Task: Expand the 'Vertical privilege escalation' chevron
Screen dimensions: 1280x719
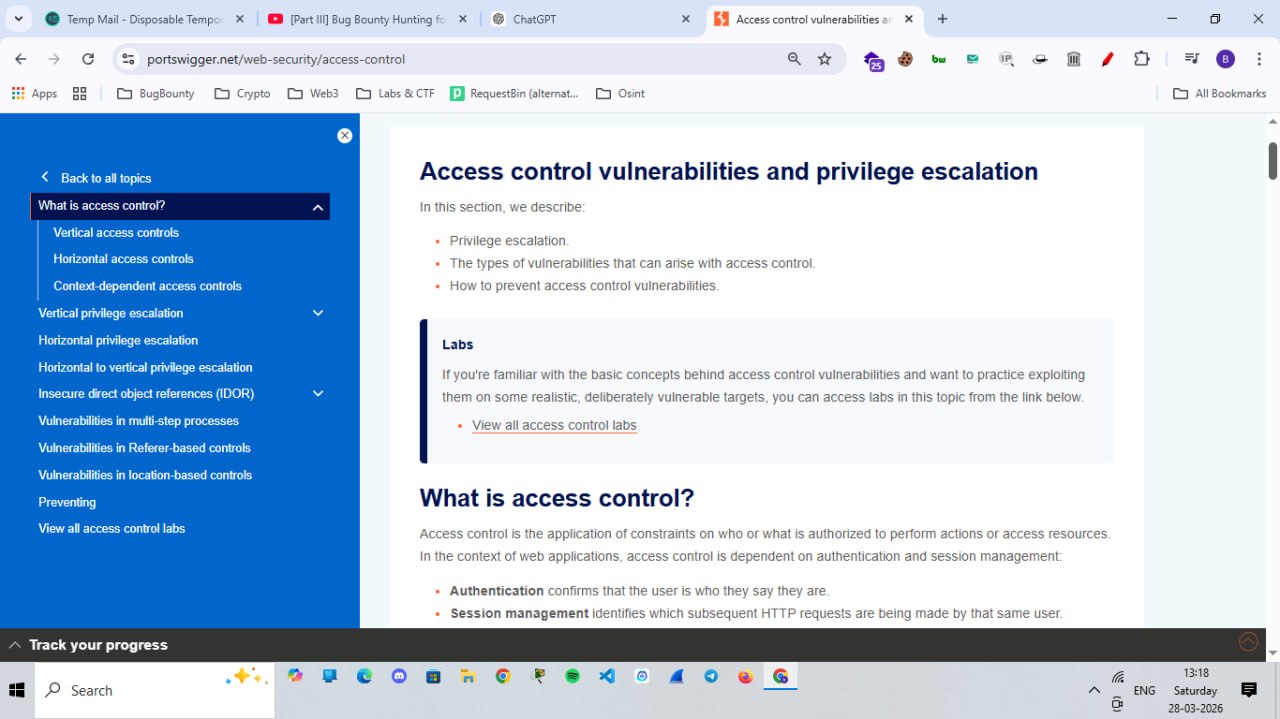Action: point(318,313)
